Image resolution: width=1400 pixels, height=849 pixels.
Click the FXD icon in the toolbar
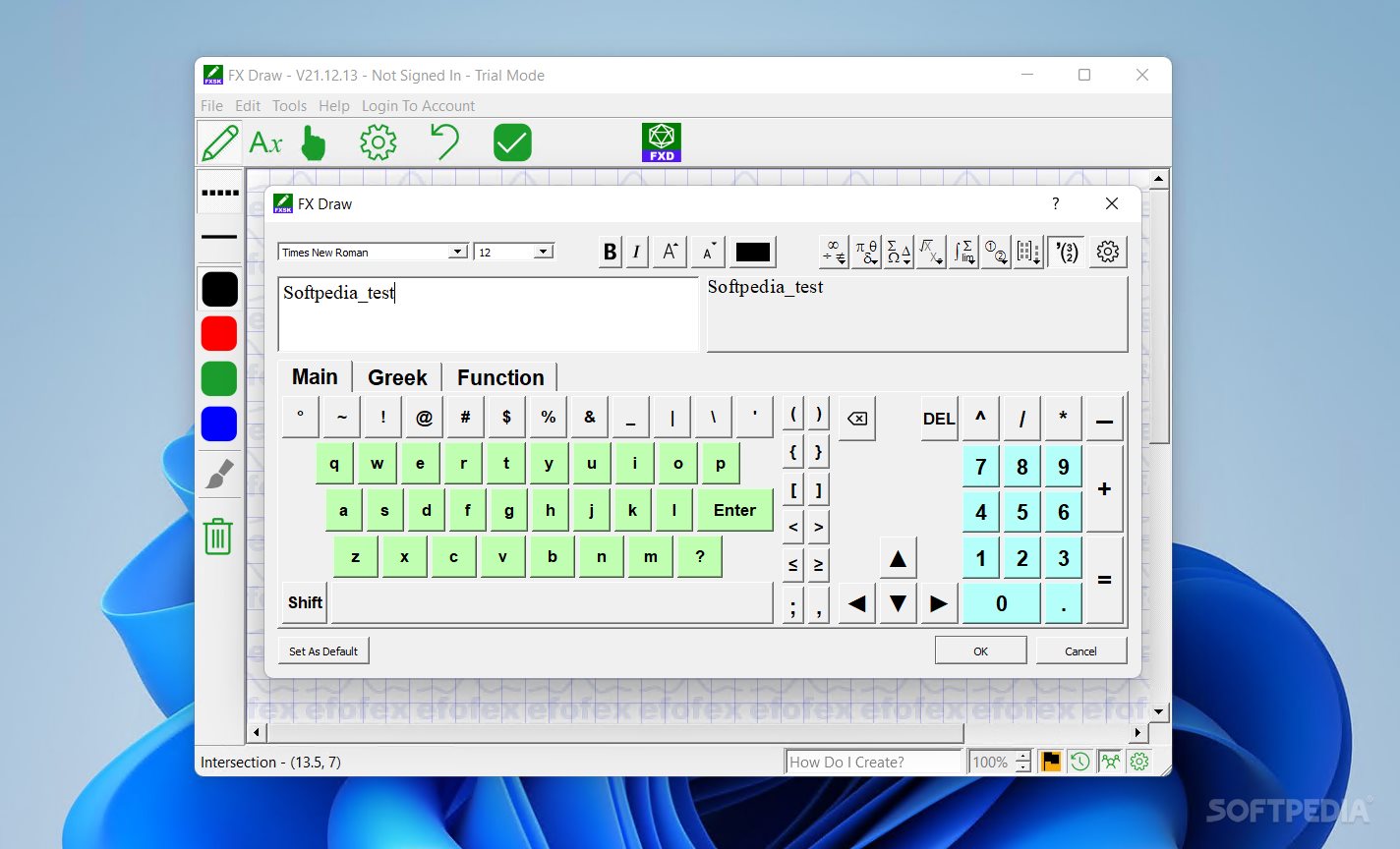[x=662, y=142]
